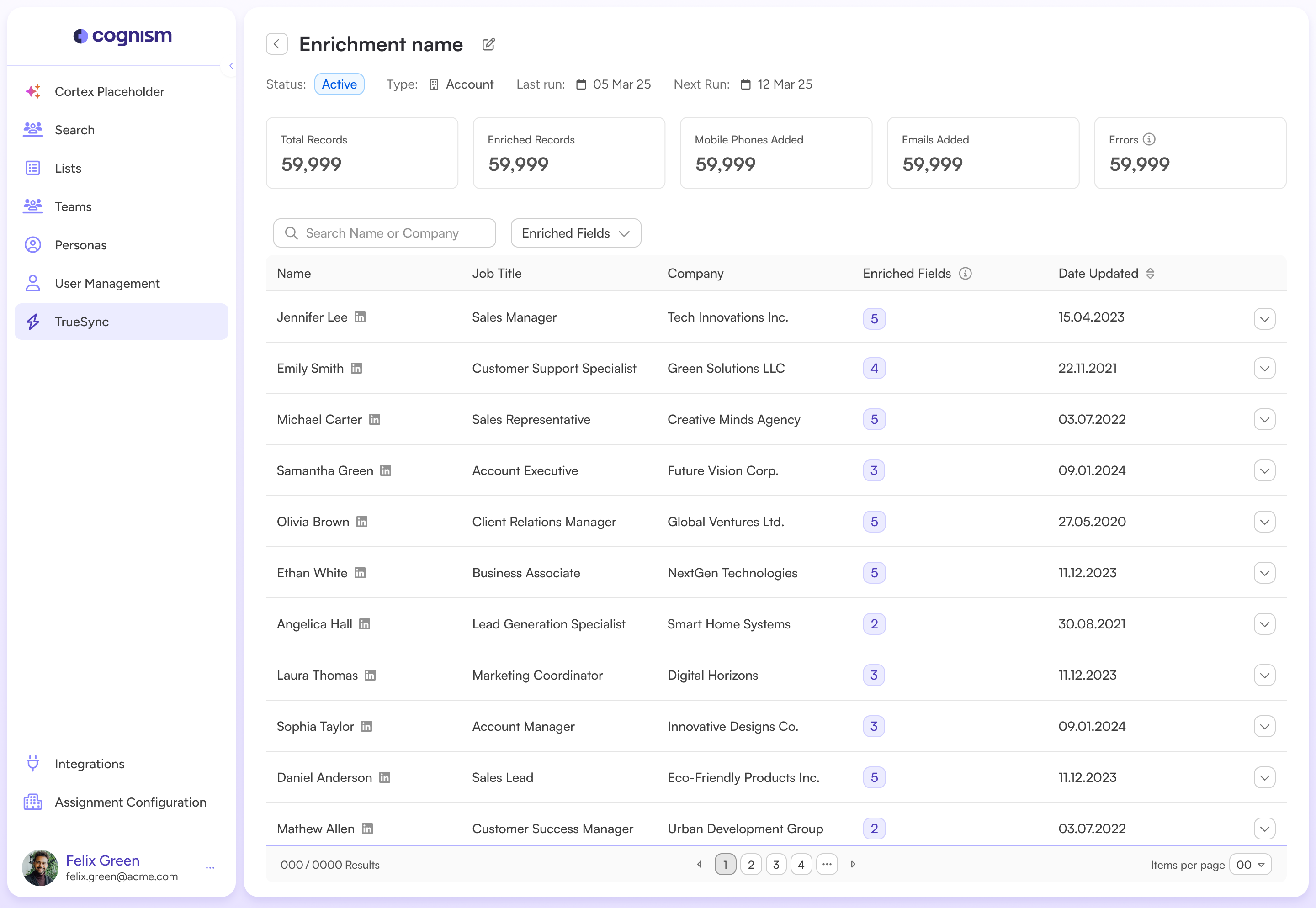1316x908 pixels.
Task: Open the Enriched Fields filter dropdown
Action: 575,233
